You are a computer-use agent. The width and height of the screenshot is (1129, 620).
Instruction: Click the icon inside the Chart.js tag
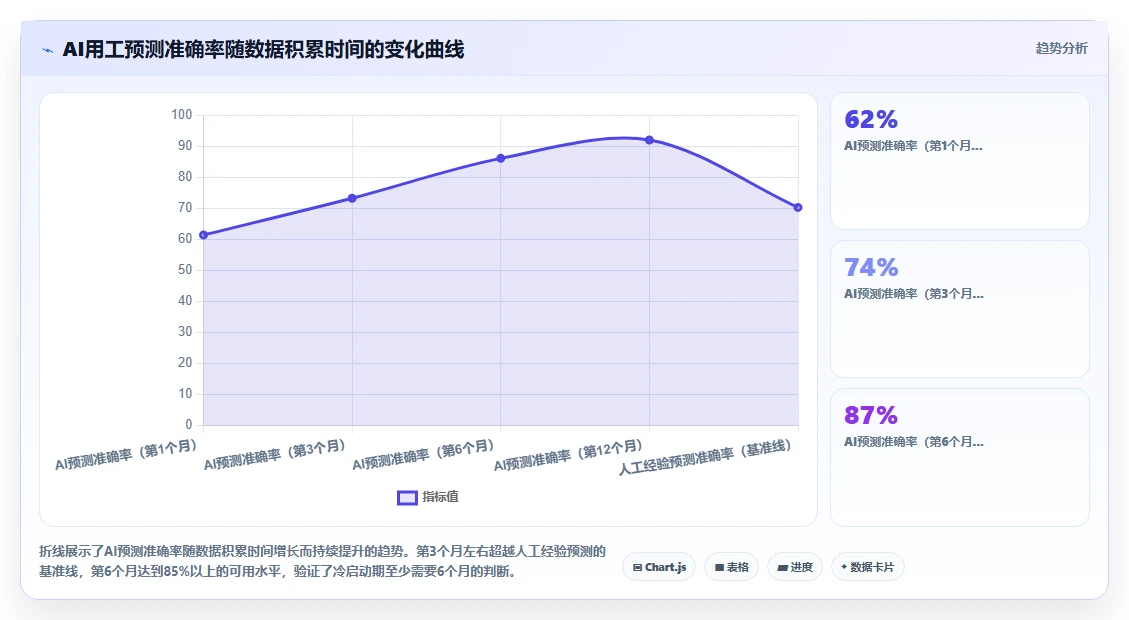(637, 567)
